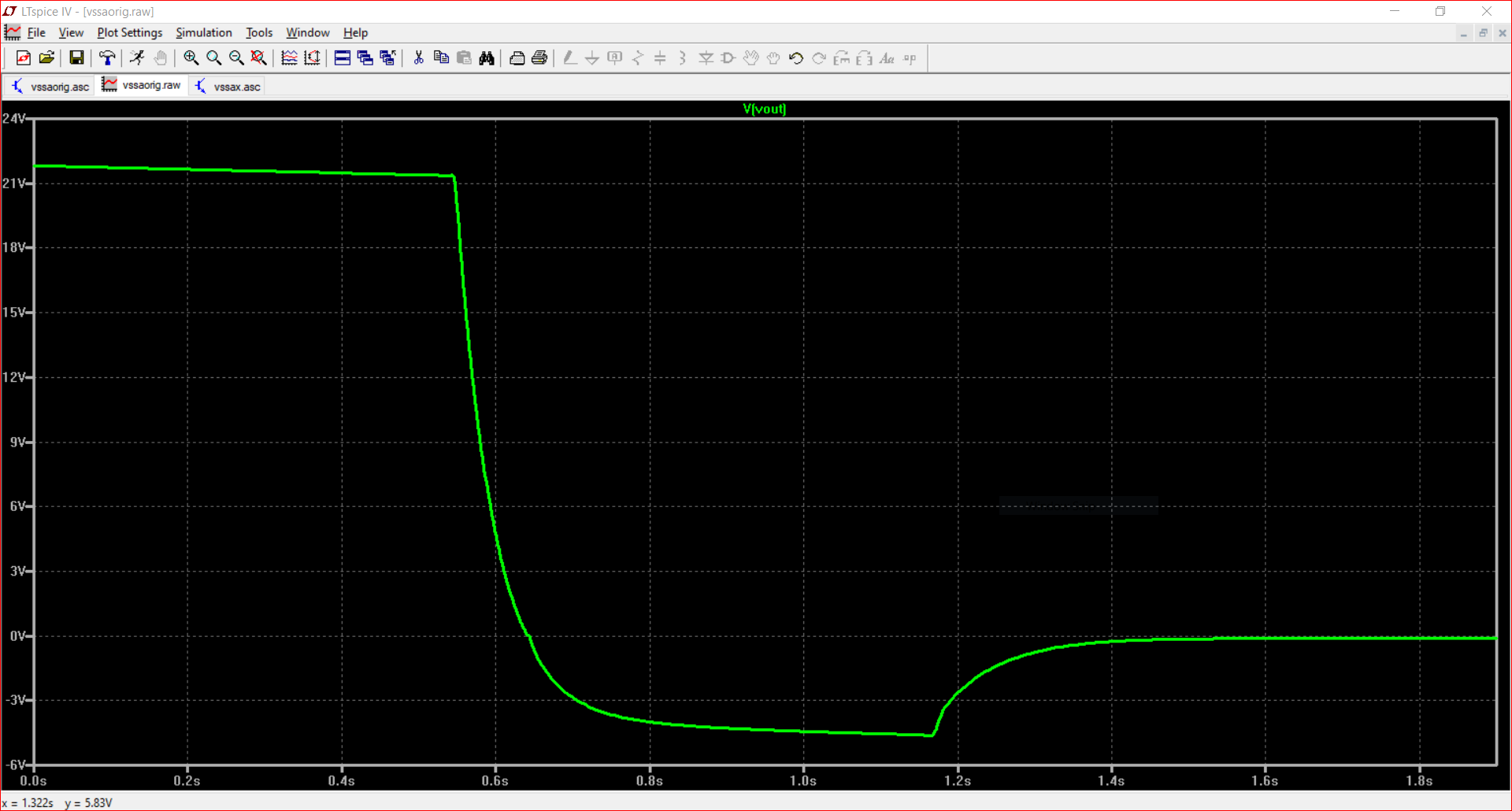Viewport: 1512px width, 811px height.
Task: Click the SPICE Directive .op icon
Action: pos(910,58)
